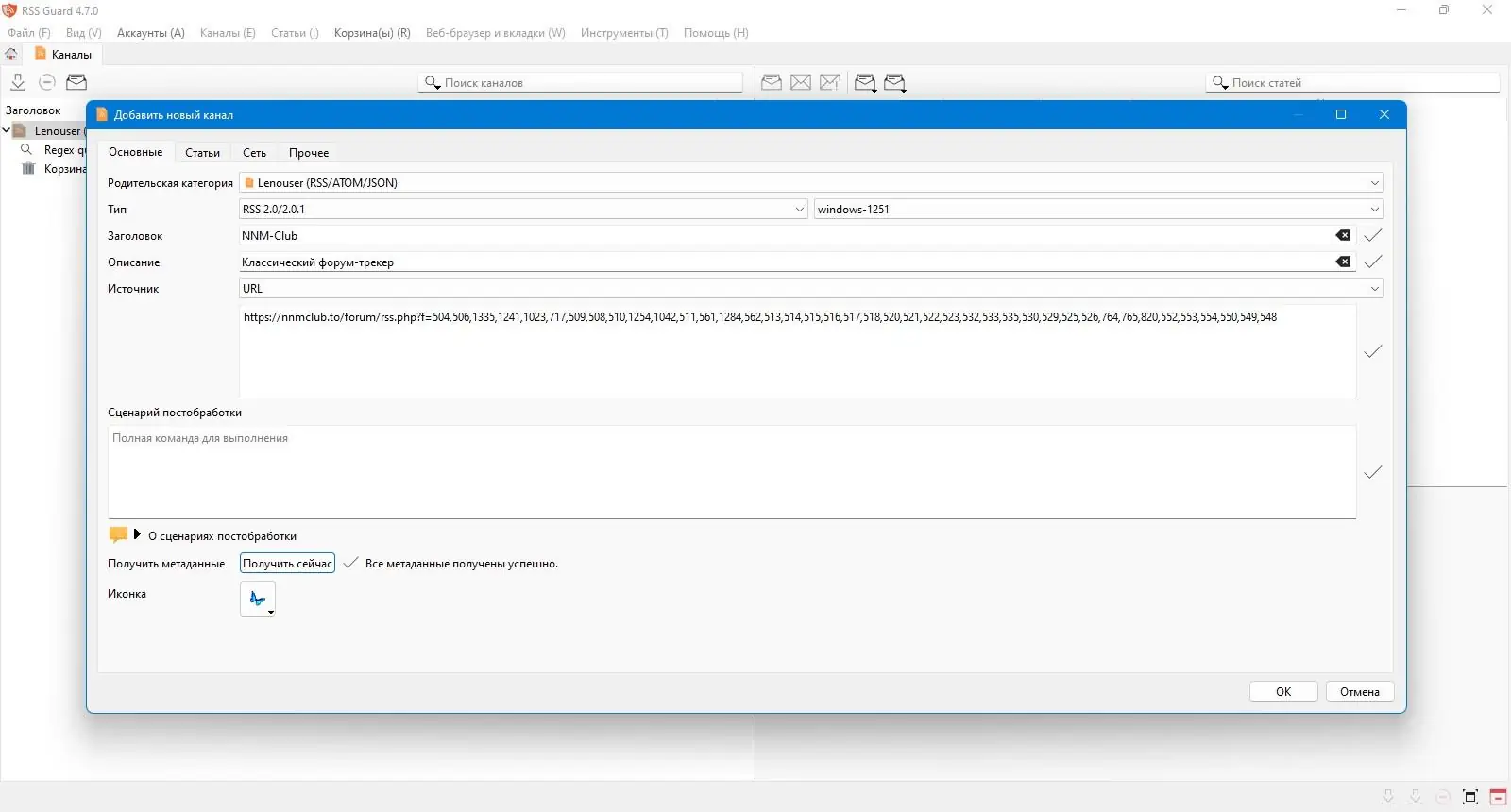The width and height of the screenshot is (1511, 812).
Task: Open the Помощь (H) menu
Action: point(716,33)
